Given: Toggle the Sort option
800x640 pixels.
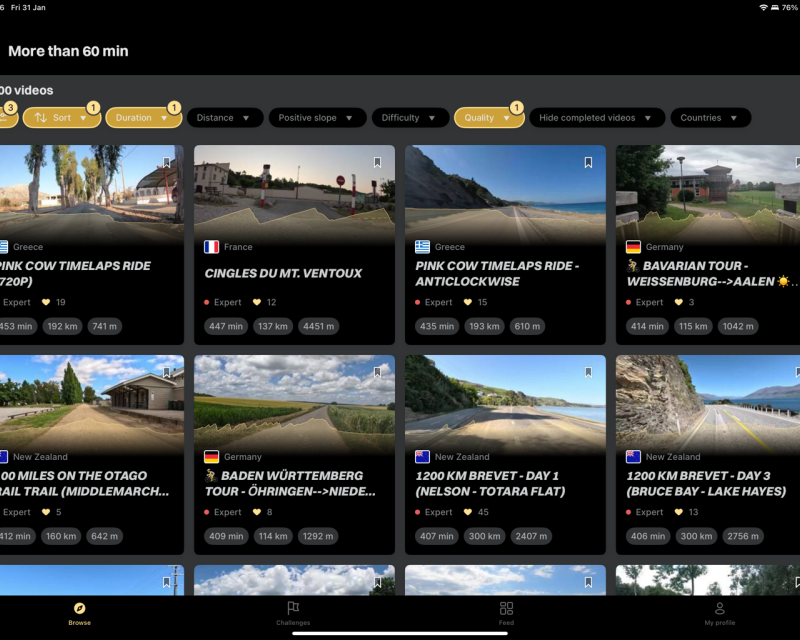Looking at the screenshot, I should click(x=62, y=117).
